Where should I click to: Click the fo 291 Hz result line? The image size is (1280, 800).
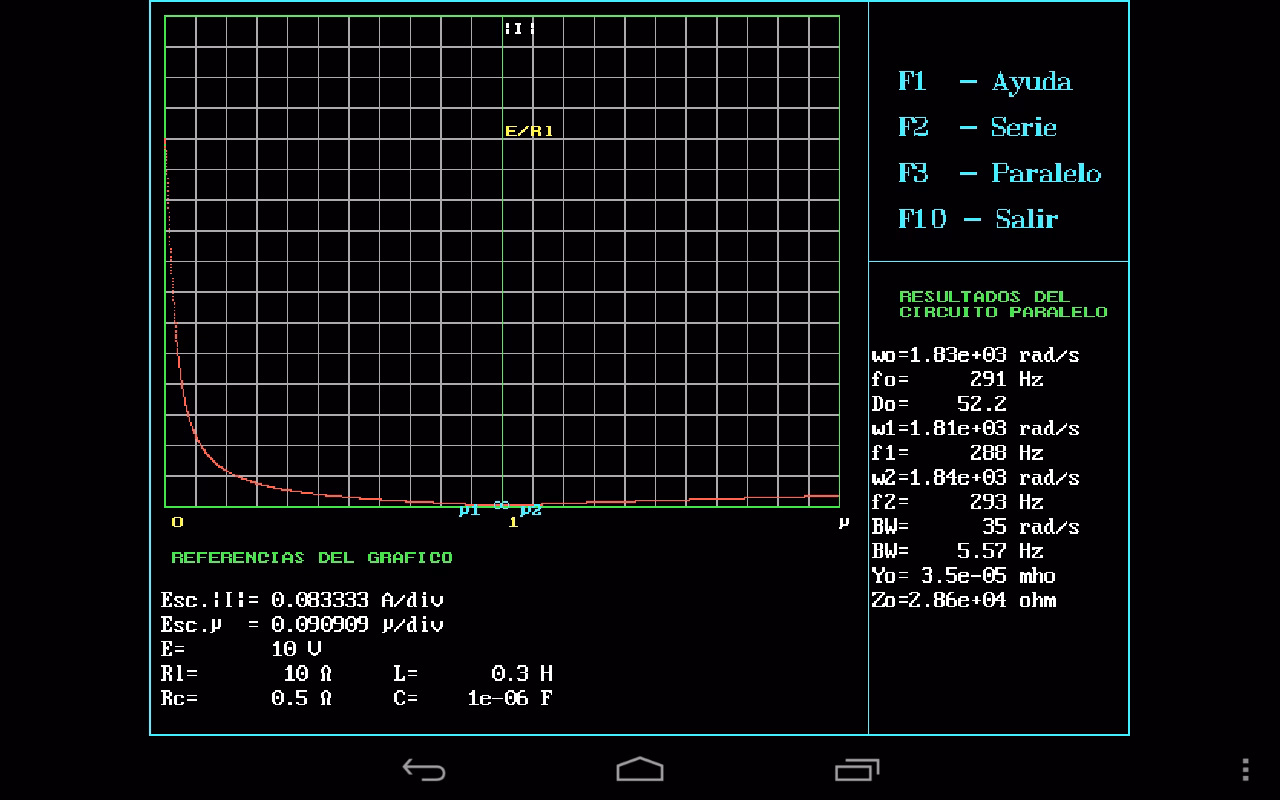tap(957, 380)
